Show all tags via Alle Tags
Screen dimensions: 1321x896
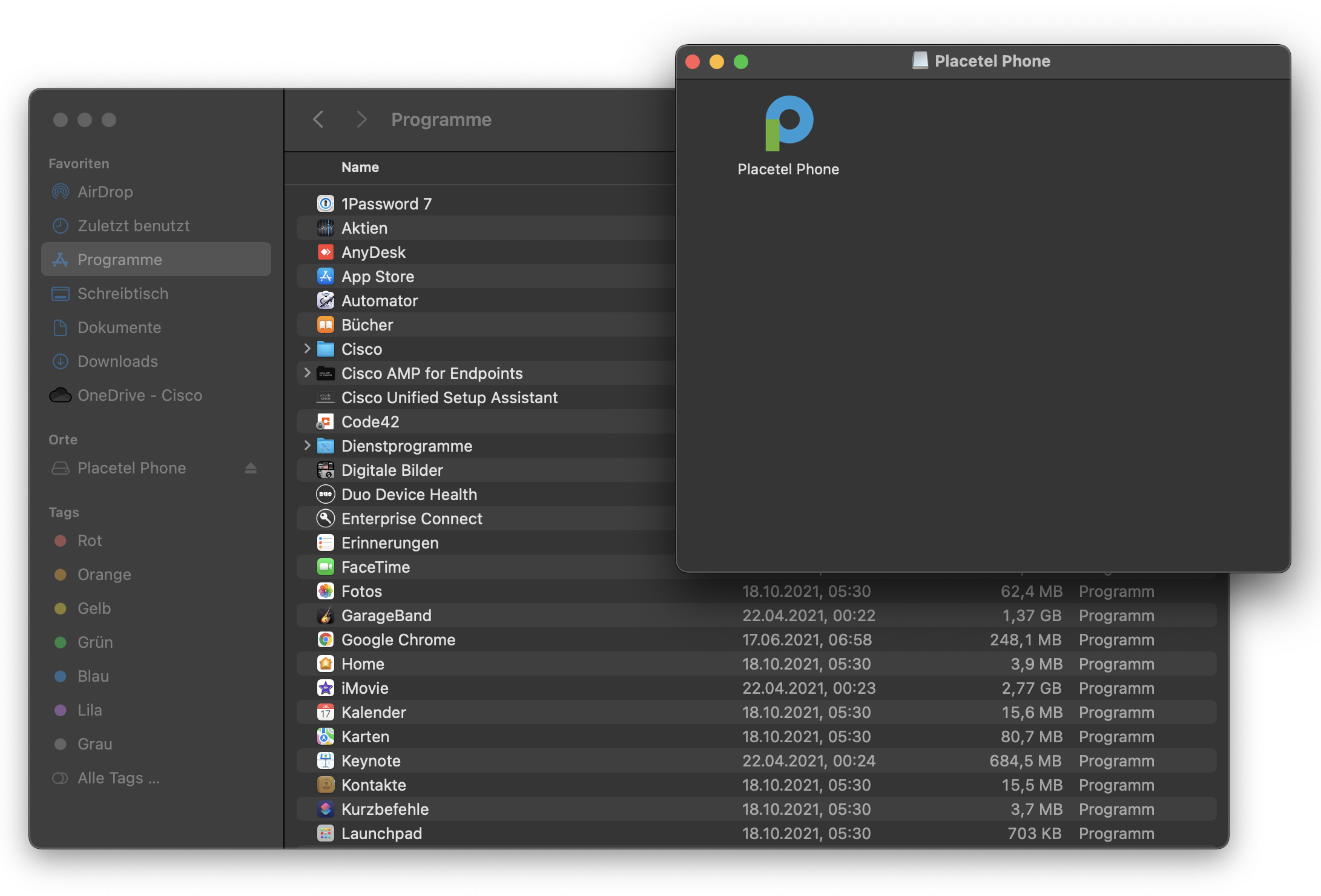[156, 778]
